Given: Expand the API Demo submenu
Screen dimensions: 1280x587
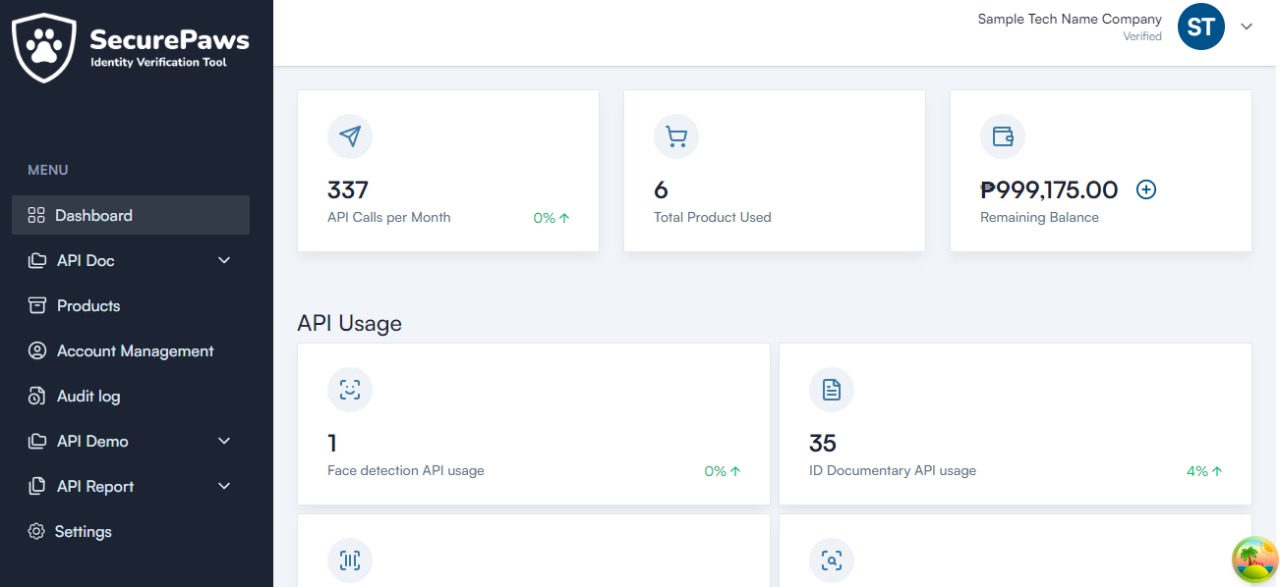Looking at the screenshot, I should click(224, 441).
